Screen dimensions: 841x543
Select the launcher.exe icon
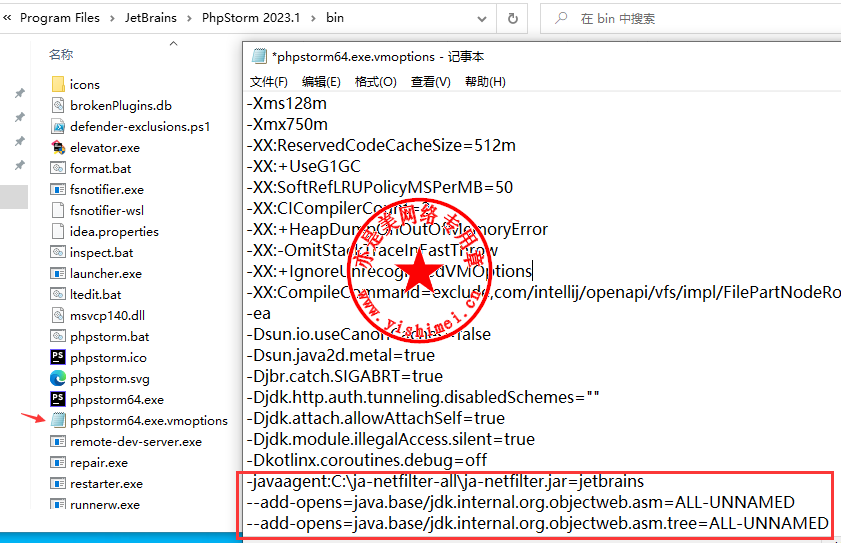[58, 273]
